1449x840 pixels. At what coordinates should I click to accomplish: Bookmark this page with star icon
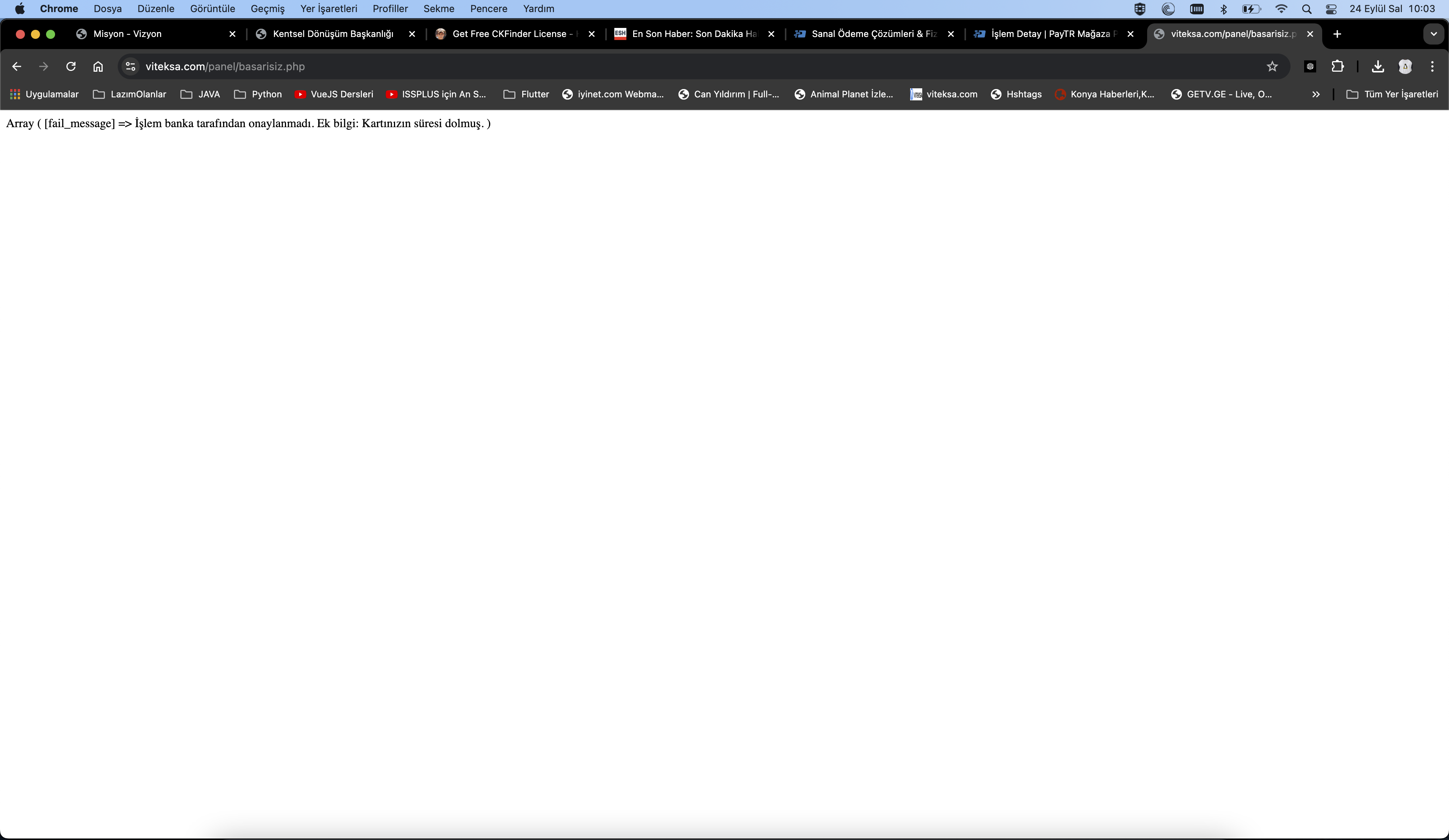click(x=1272, y=67)
